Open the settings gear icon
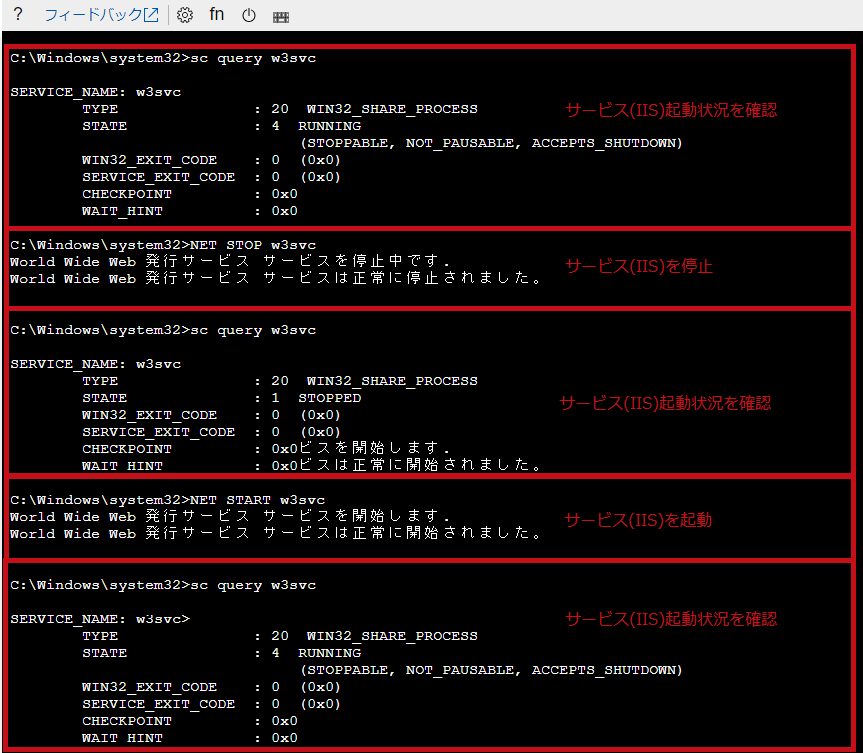Screen dimensions: 863x753 [x=185, y=15]
